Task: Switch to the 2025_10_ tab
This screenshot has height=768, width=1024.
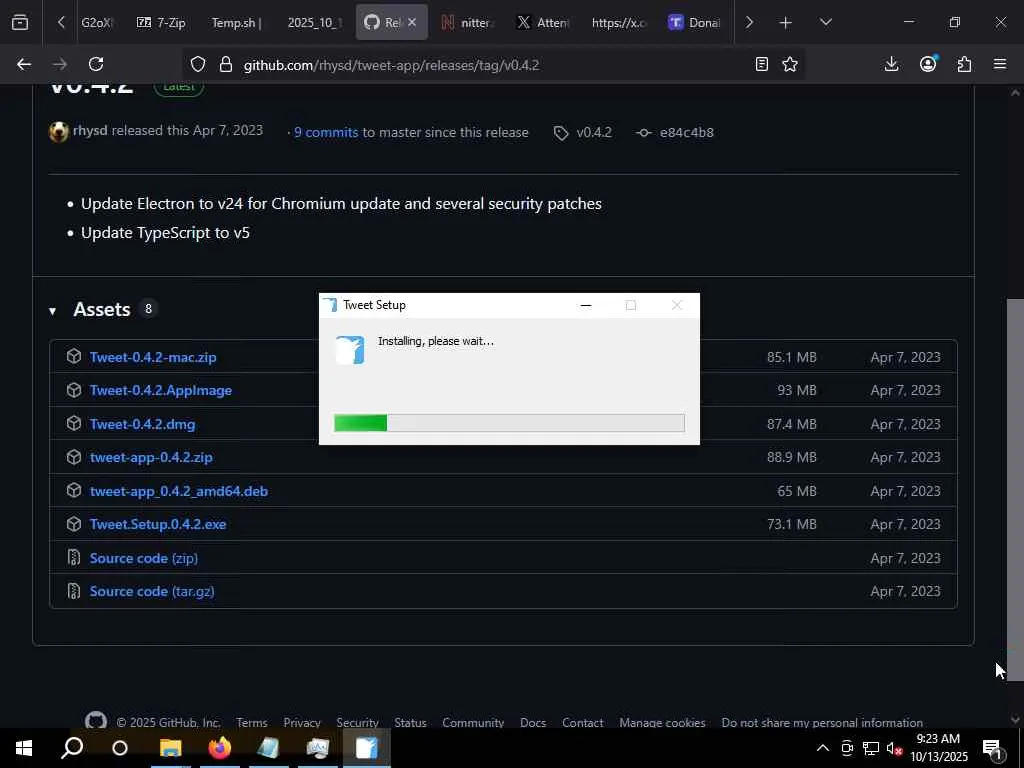Action: pos(314,22)
